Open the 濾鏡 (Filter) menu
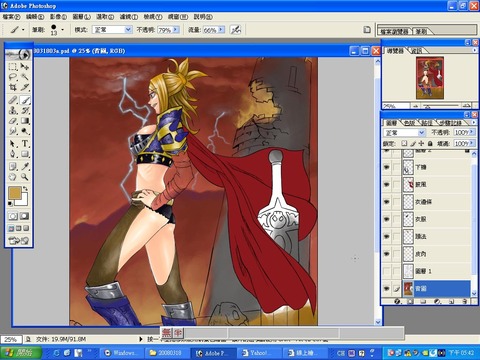This screenshot has width=480, height=360. [129, 17]
